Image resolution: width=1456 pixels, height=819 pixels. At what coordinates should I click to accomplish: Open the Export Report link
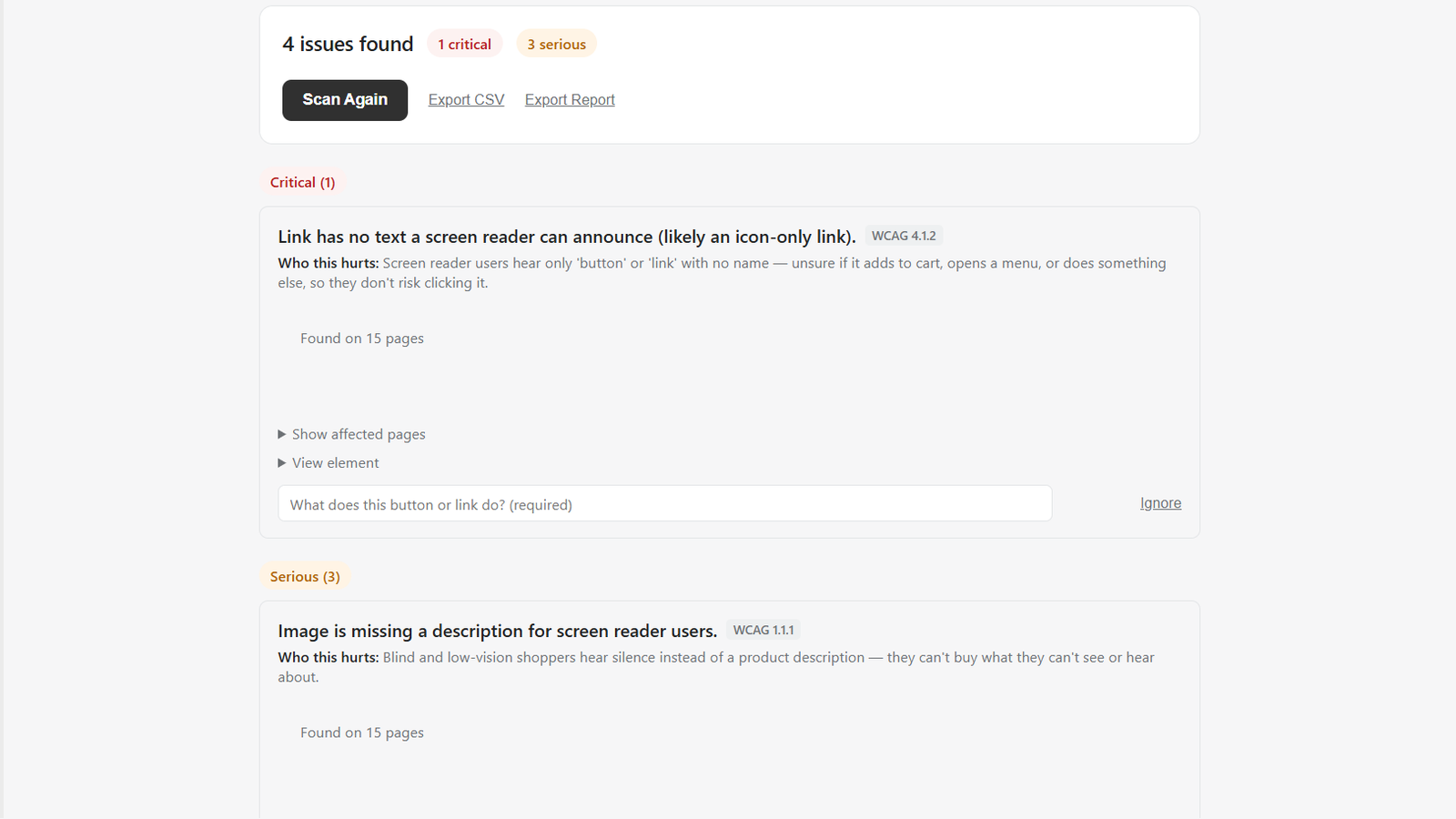[x=570, y=100]
